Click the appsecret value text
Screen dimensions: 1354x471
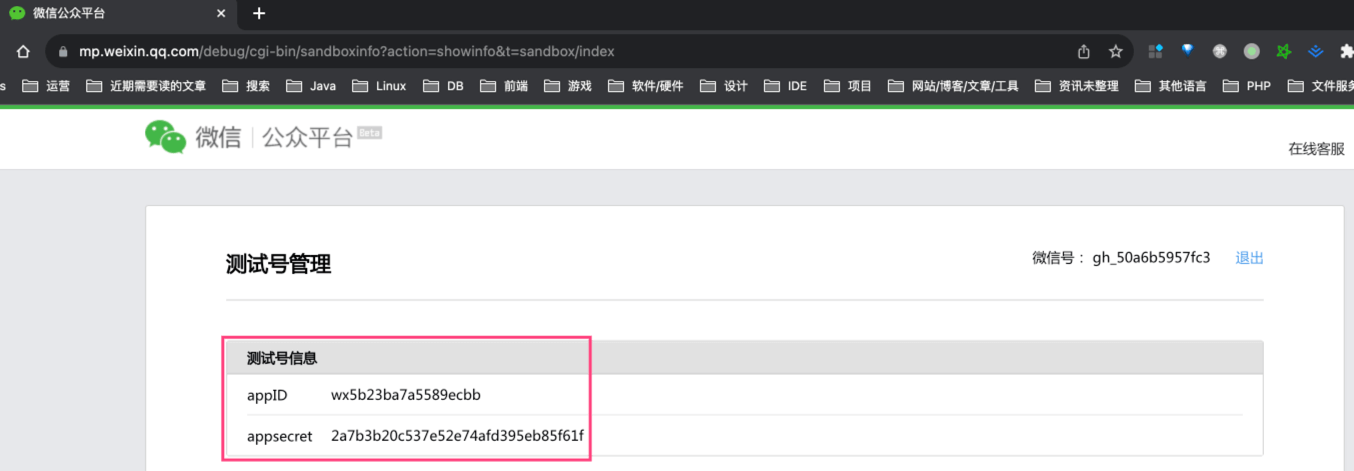point(457,436)
